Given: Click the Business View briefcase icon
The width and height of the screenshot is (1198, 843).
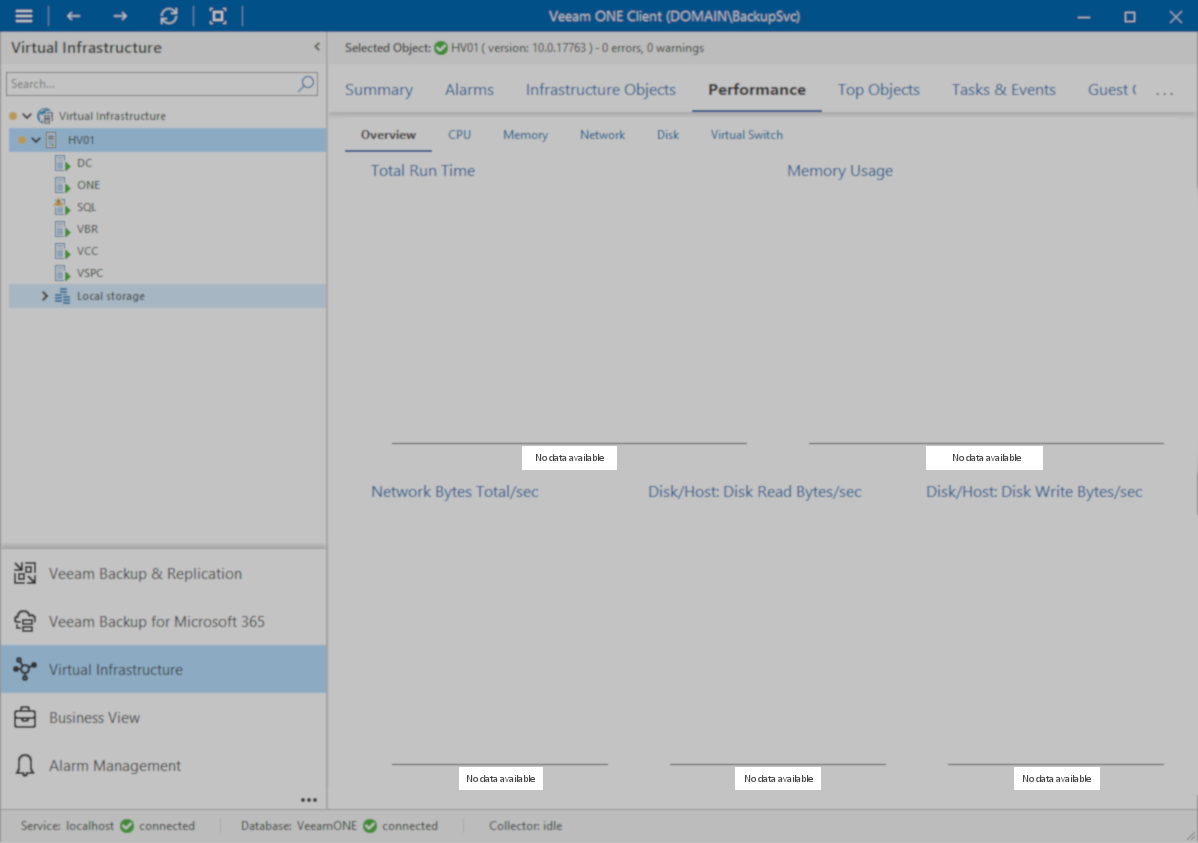Looking at the screenshot, I should (x=24, y=718).
